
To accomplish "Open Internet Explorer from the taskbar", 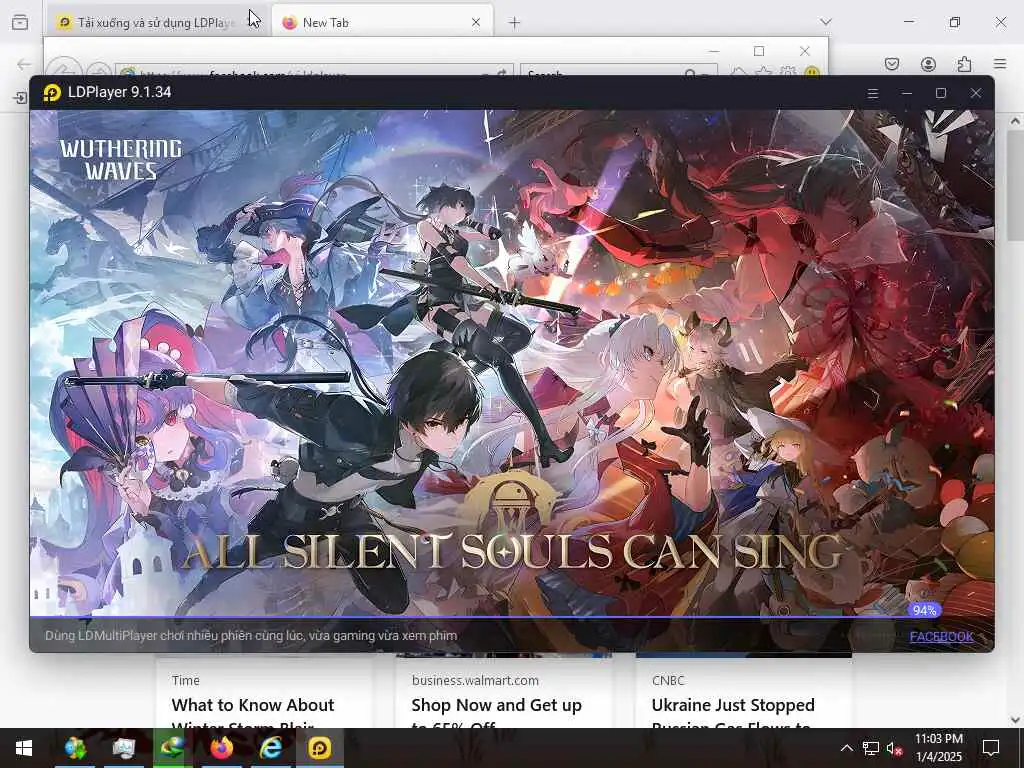I will [270, 748].
